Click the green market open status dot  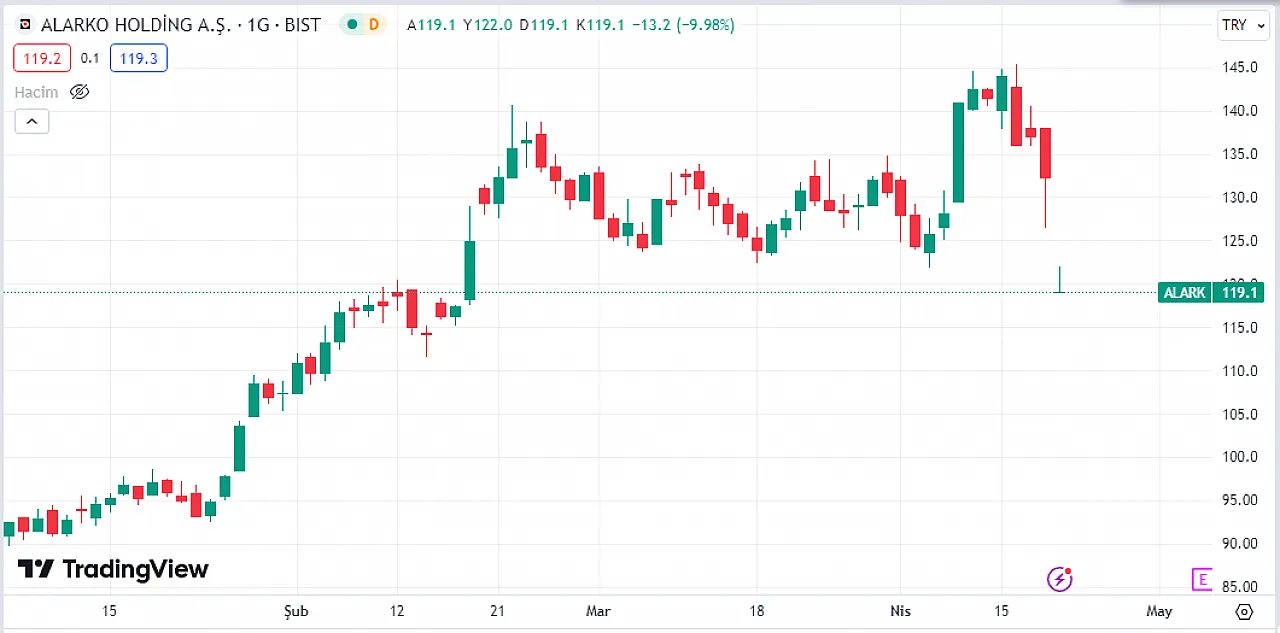pyautogui.click(x=351, y=24)
